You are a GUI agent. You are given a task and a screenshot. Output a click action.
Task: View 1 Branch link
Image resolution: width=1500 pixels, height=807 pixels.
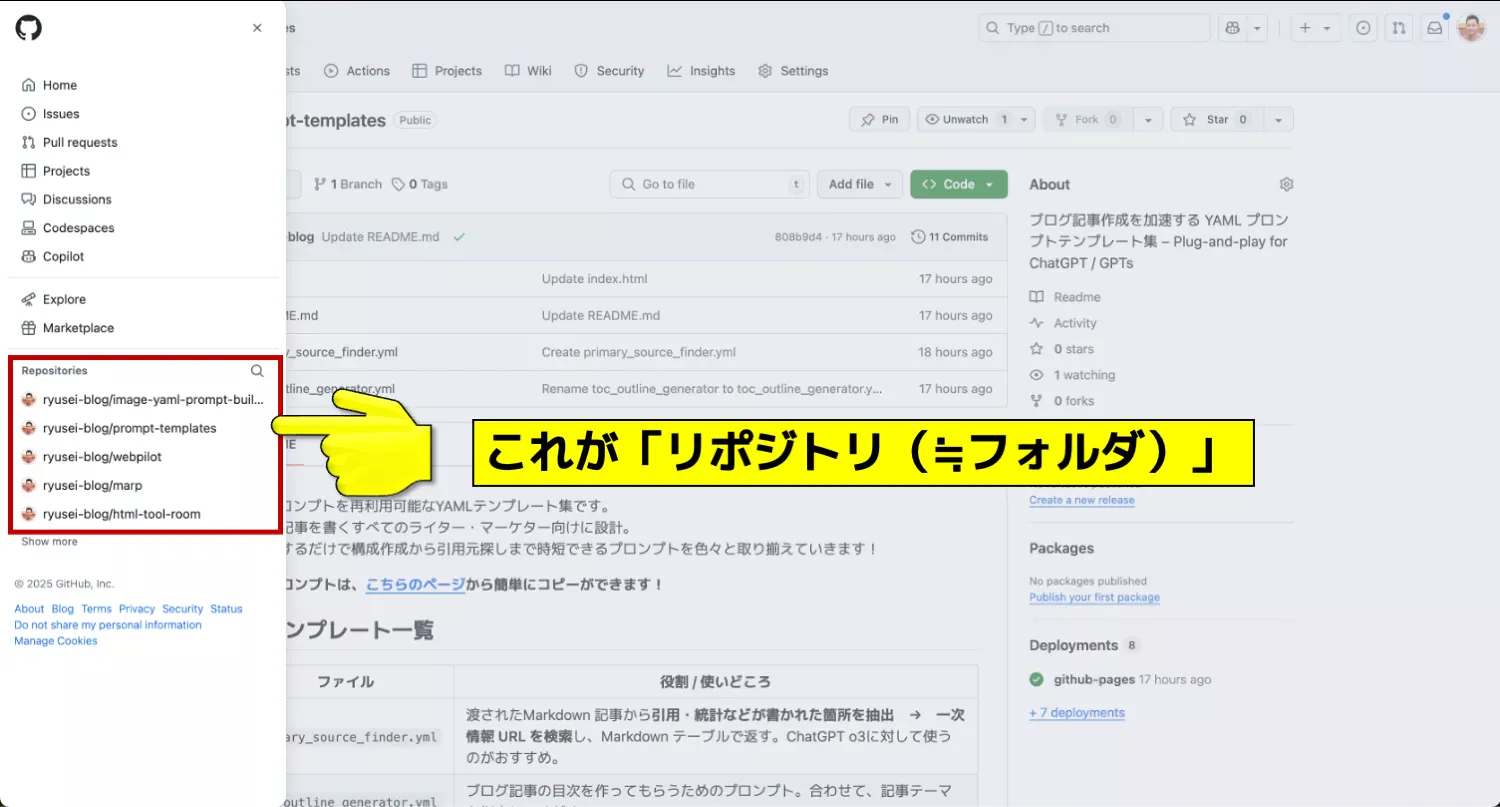tap(348, 184)
